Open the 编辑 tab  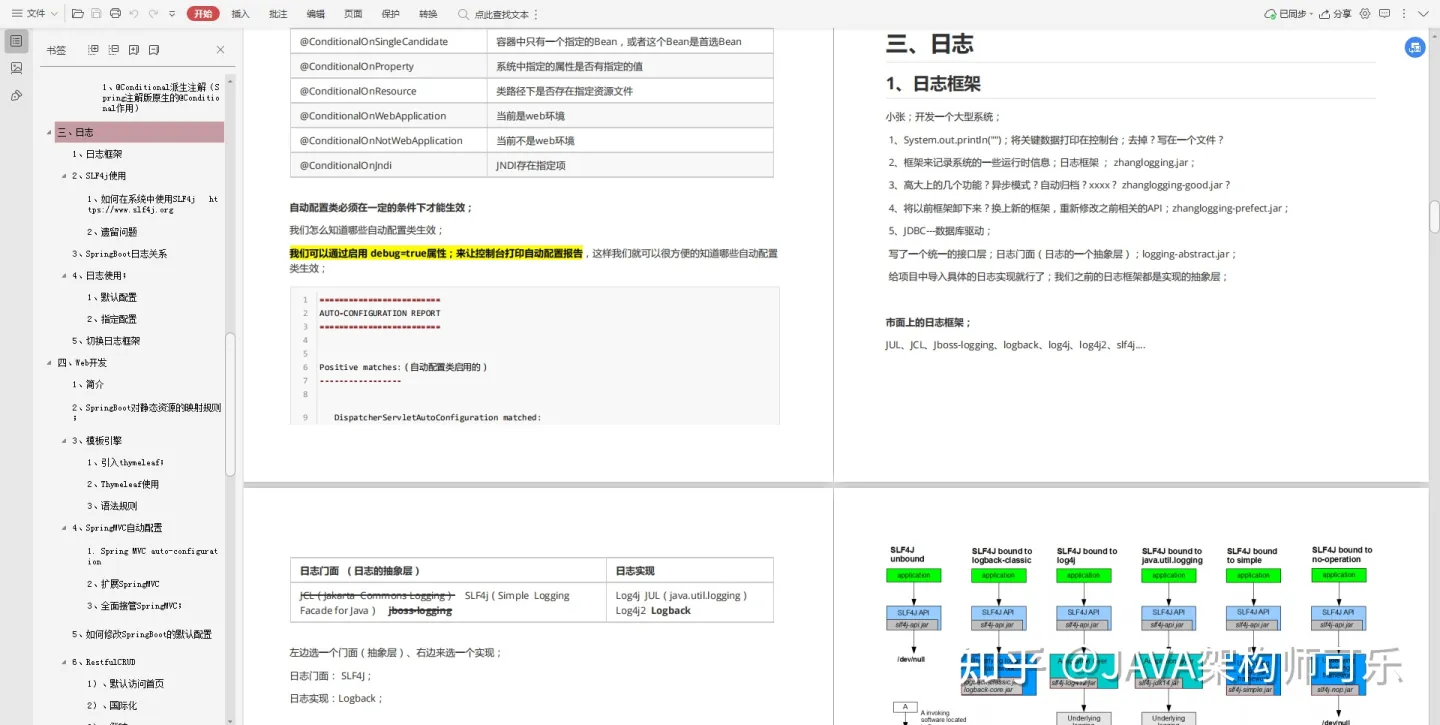pos(316,14)
